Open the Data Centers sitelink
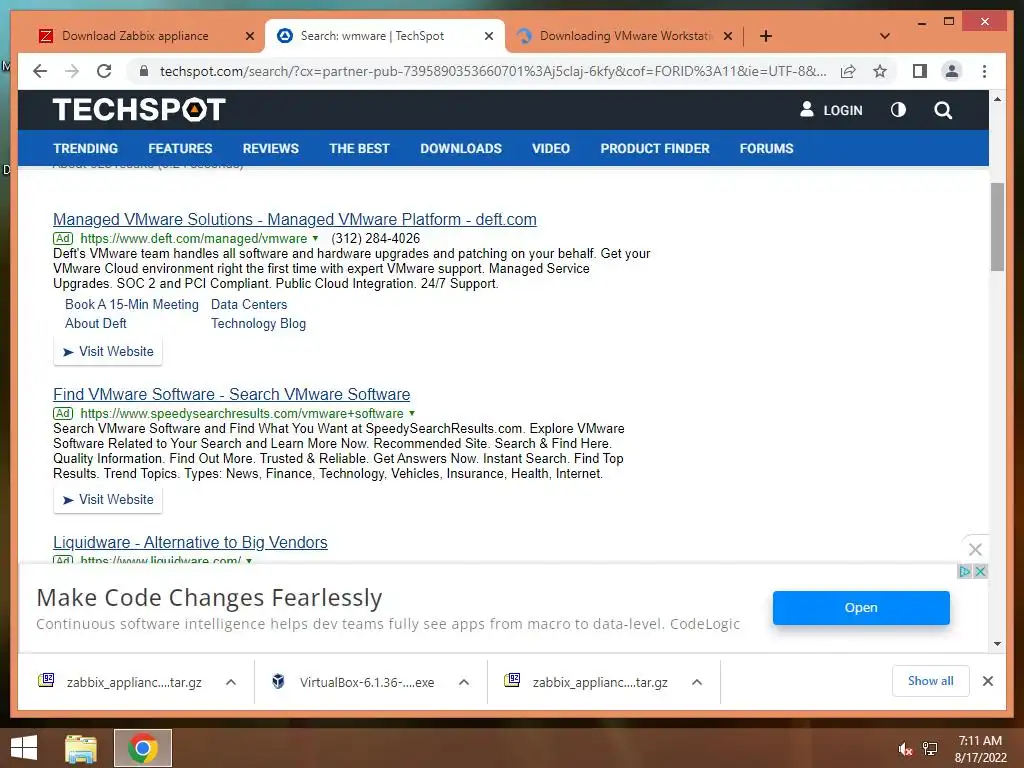The image size is (1024, 768). pyautogui.click(x=249, y=304)
